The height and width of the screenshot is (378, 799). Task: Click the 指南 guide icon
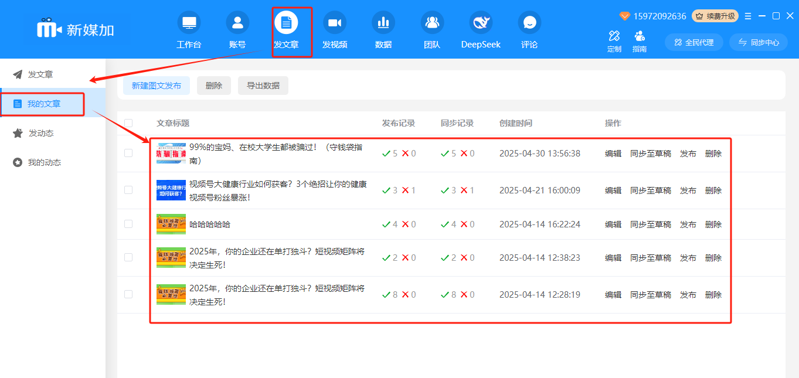coord(640,36)
